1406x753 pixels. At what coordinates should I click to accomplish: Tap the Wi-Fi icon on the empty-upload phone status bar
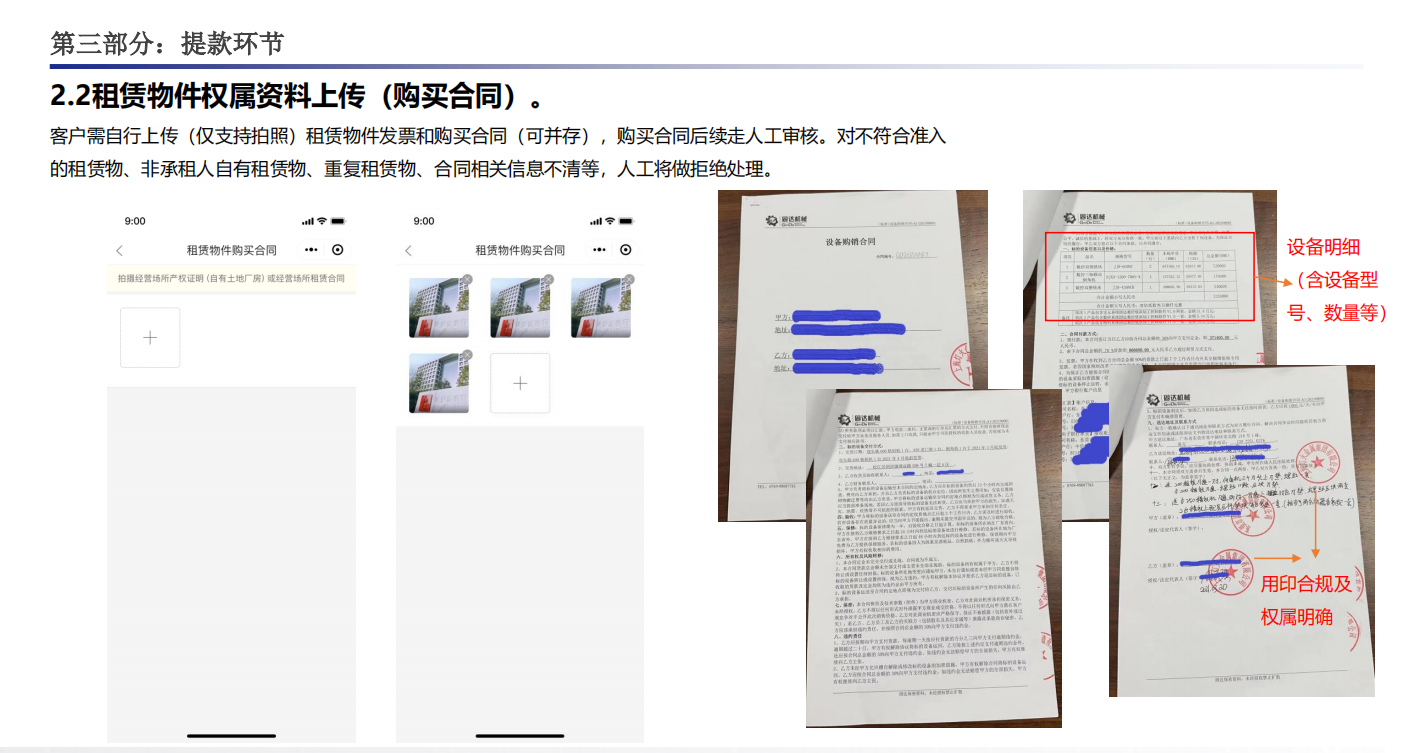[321, 221]
